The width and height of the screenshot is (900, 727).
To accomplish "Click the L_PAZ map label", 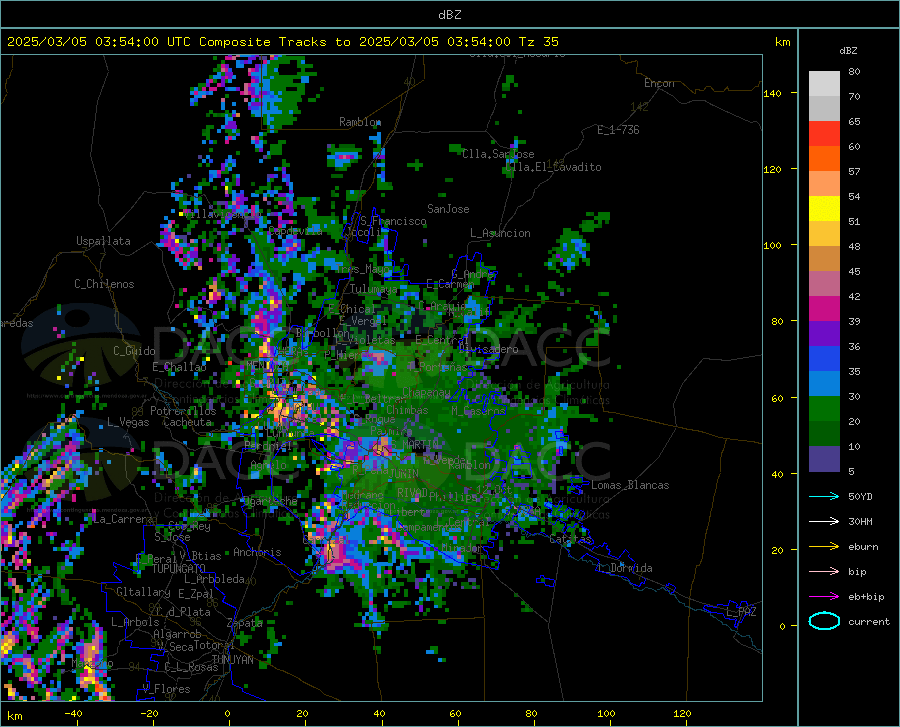I will [x=741, y=612].
